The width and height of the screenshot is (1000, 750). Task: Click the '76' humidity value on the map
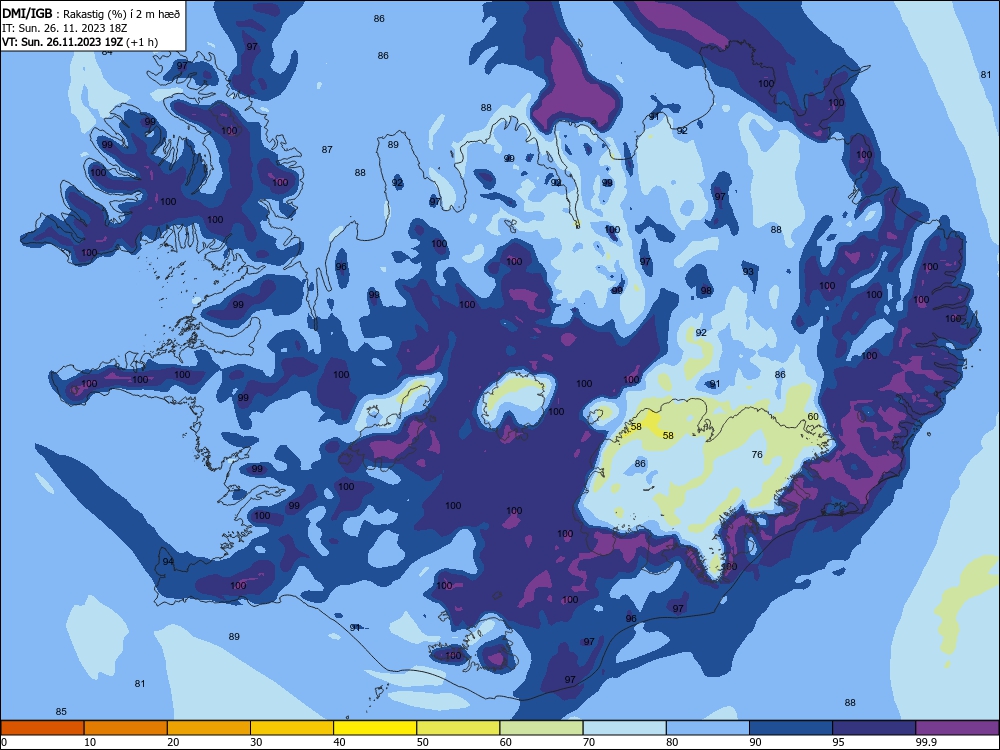(x=757, y=455)
